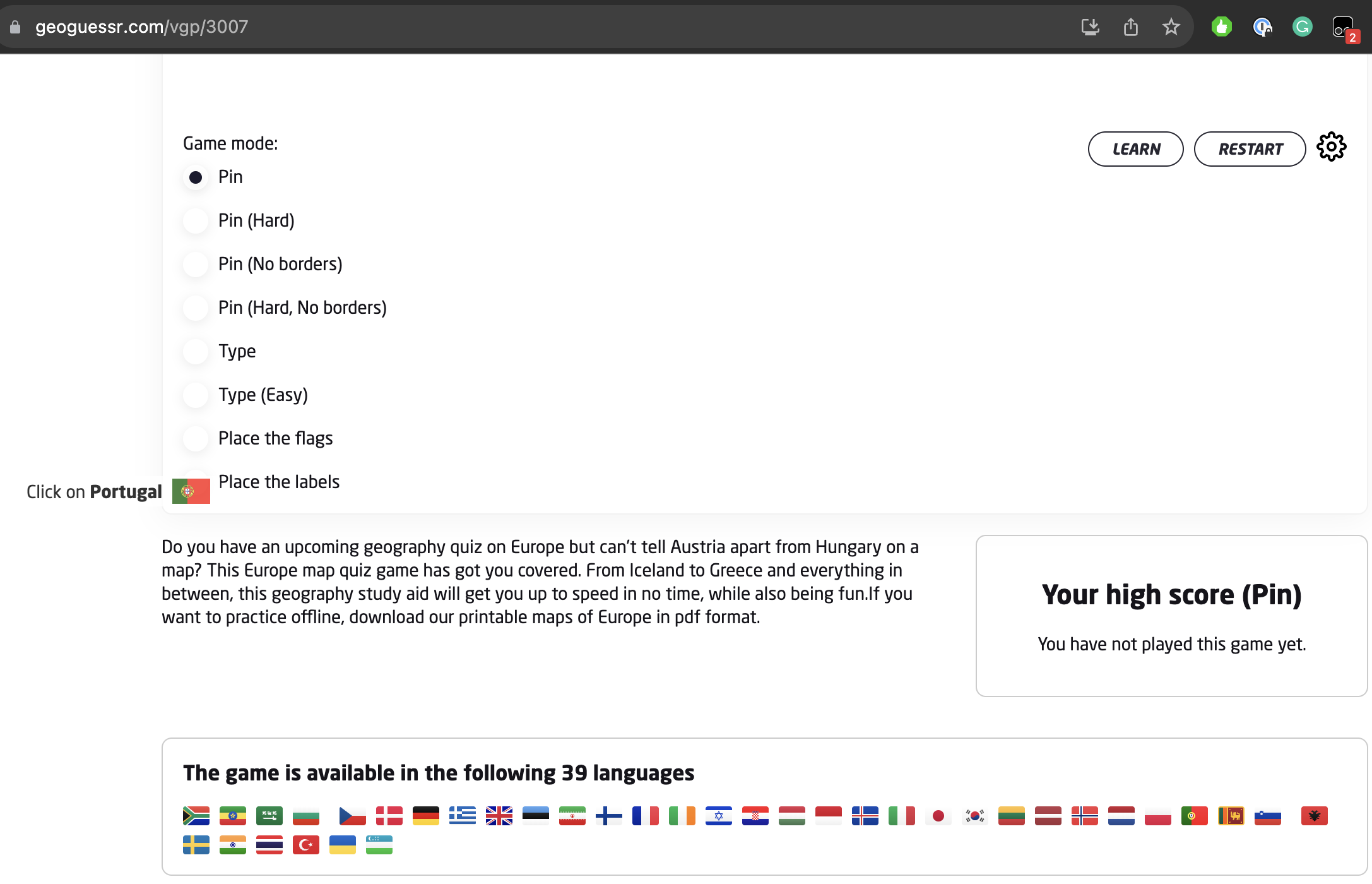The height and width of the screenshot is (884, 1372).
Task: Bookmark the page with the star icon
Action: tap(1171, 27)
